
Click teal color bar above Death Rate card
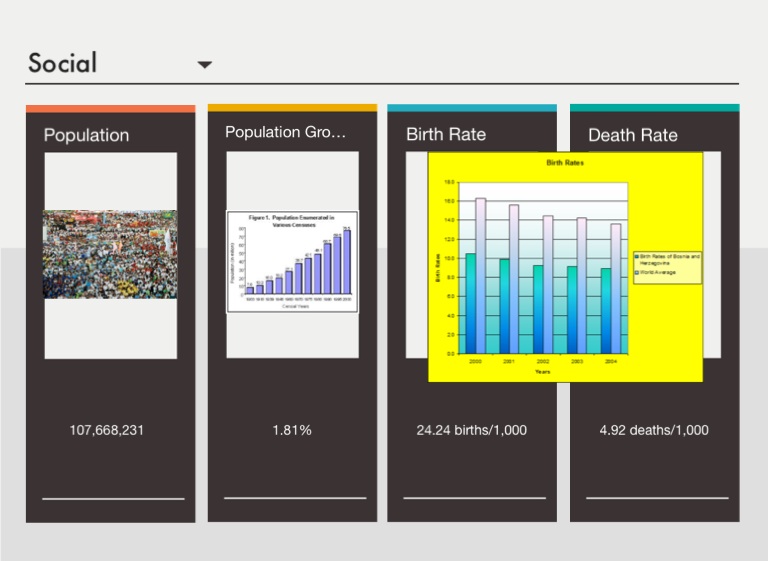[x=654, y=107]
